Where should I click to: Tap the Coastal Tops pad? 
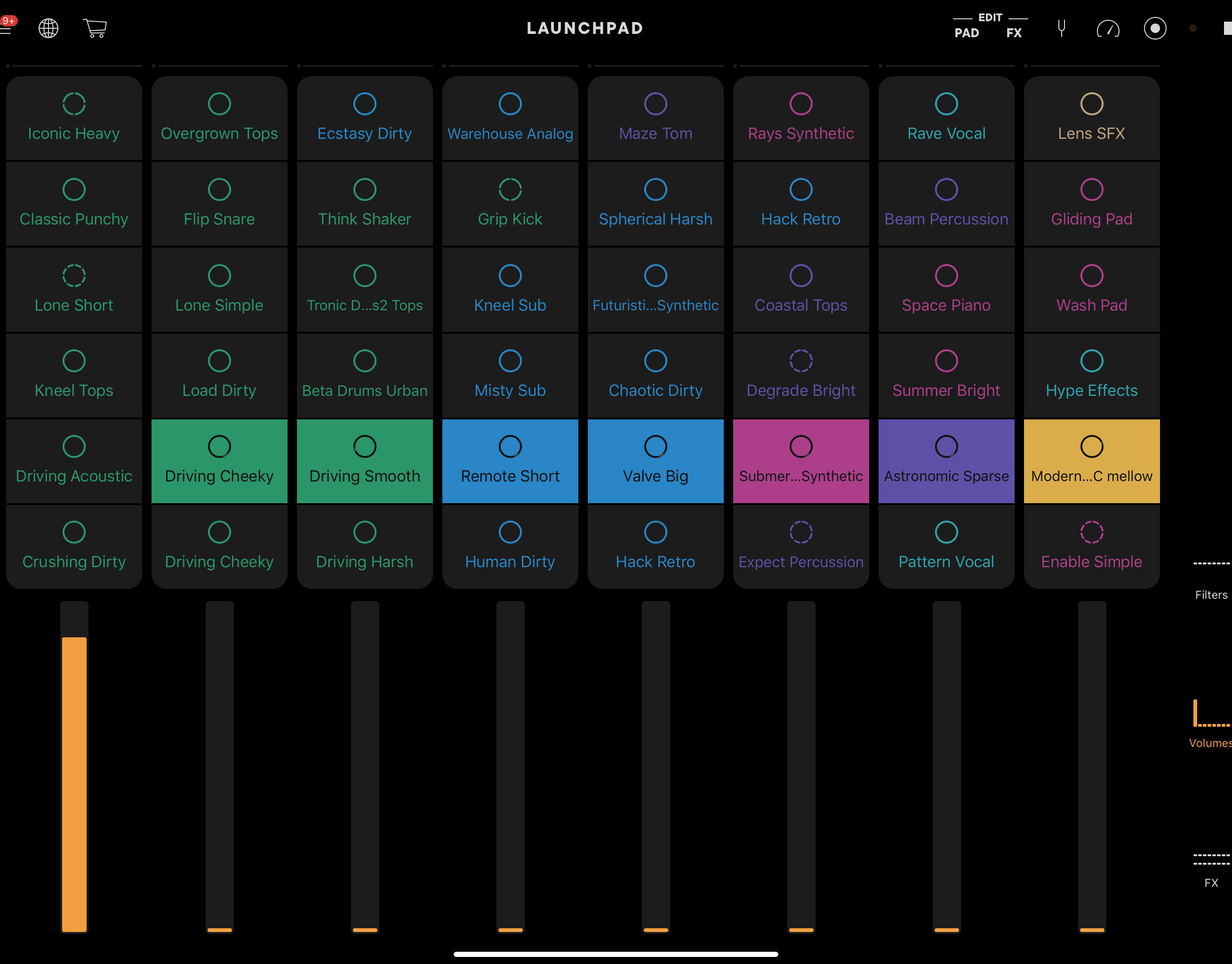[x=801, y=289]
